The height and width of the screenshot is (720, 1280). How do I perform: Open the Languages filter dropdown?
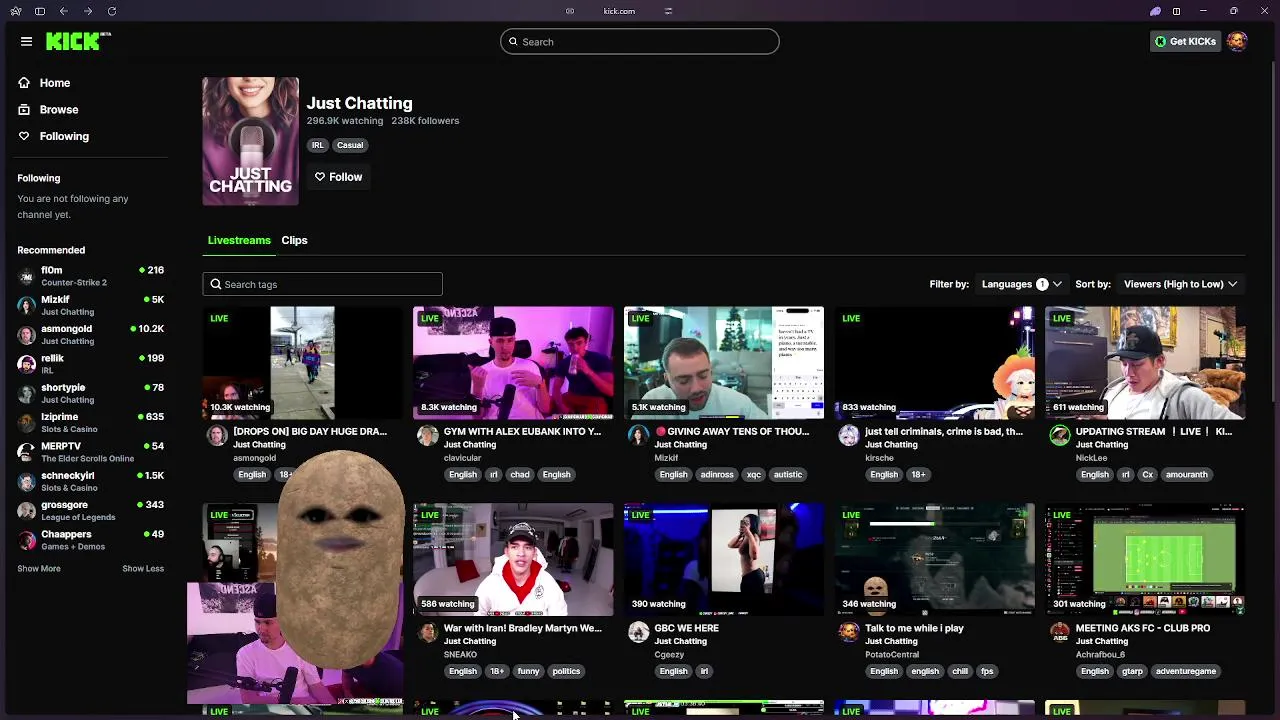pyautogui.click(x=1021, y=284)
